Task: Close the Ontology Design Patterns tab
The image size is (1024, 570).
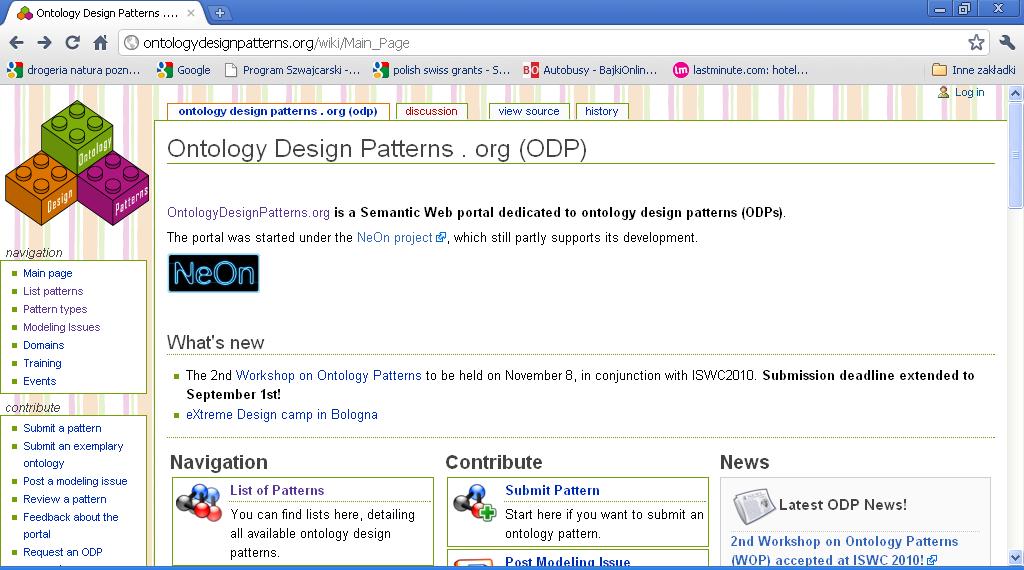Action: (x=191, y=12)
